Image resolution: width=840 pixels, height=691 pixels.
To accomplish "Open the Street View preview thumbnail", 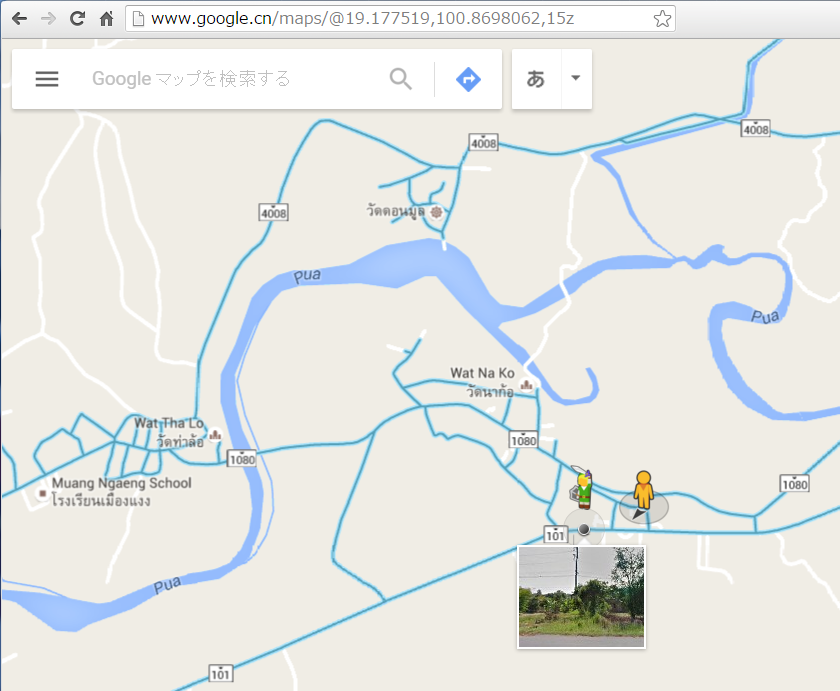I will coord(581,597).
